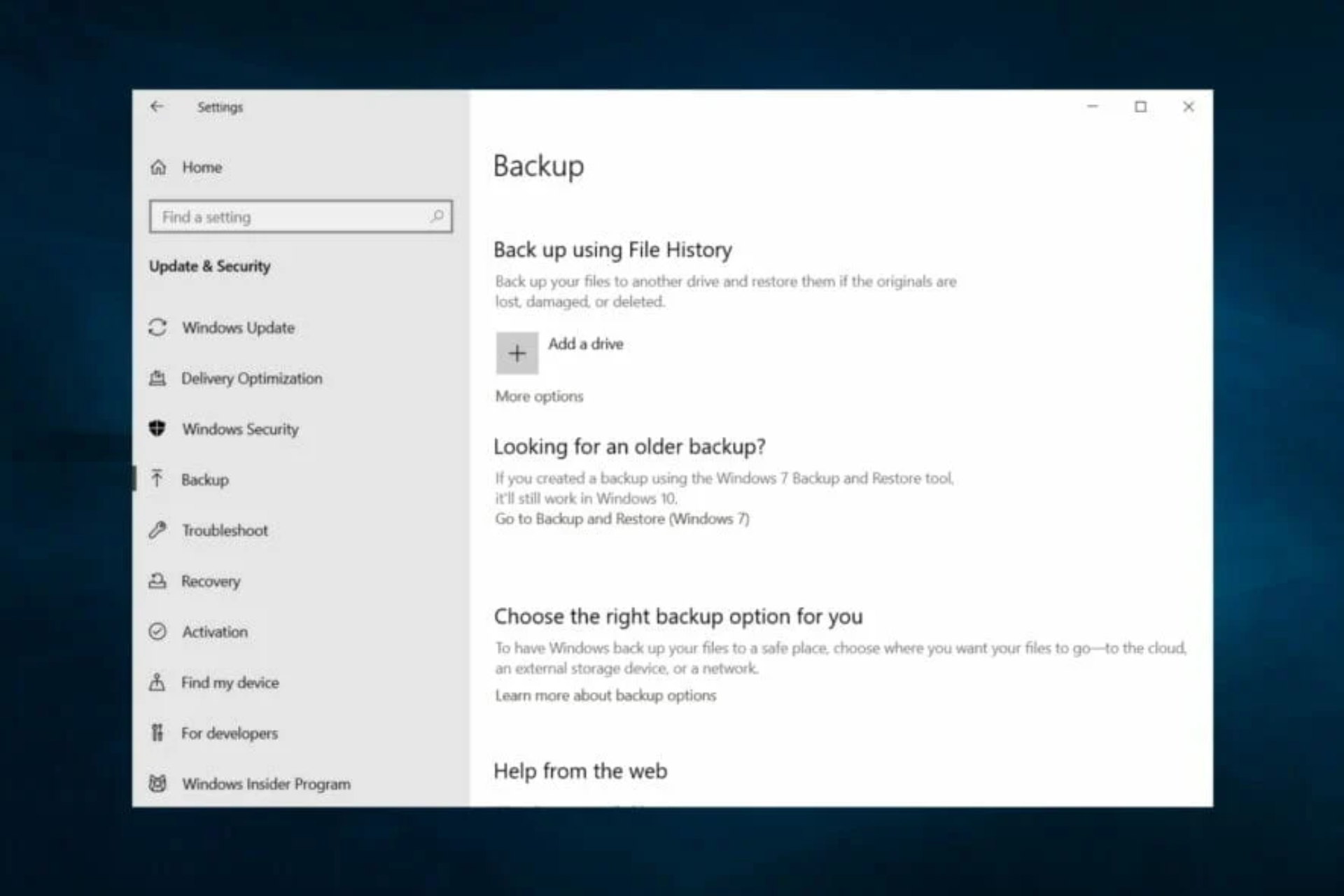Viewport: 1344px width, 896px height.
Task: Click the Find a setting search box
Action: [300, 216]
